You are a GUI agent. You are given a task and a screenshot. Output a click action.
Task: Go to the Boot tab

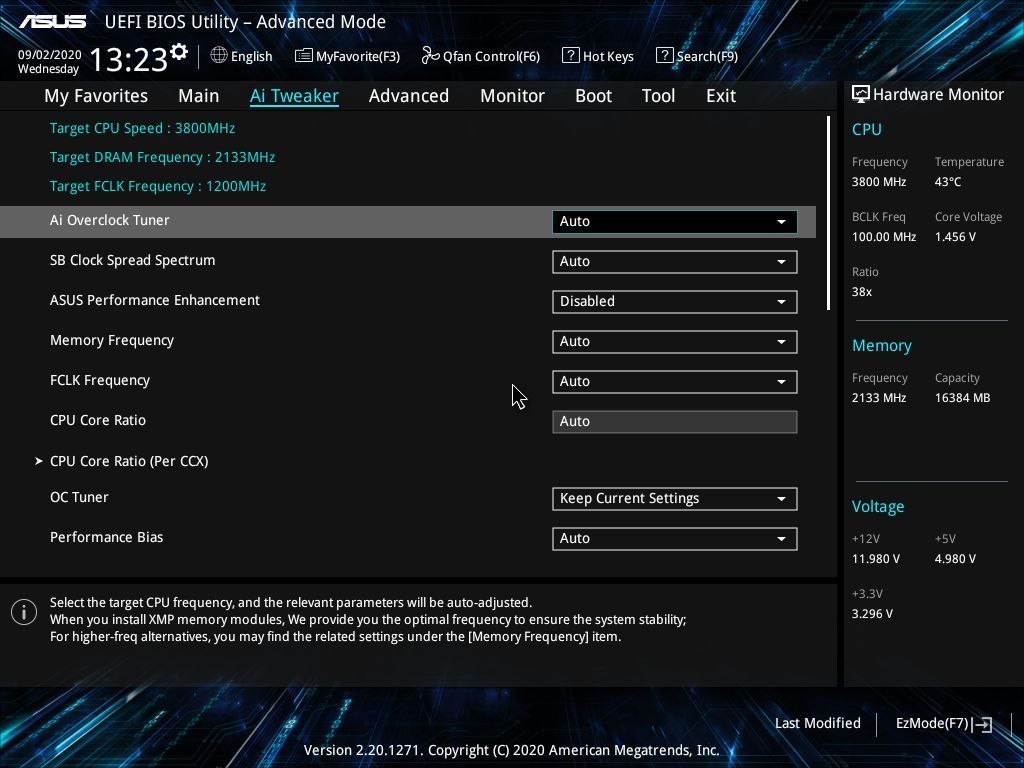pyautogui.click(x=594, y=96)
